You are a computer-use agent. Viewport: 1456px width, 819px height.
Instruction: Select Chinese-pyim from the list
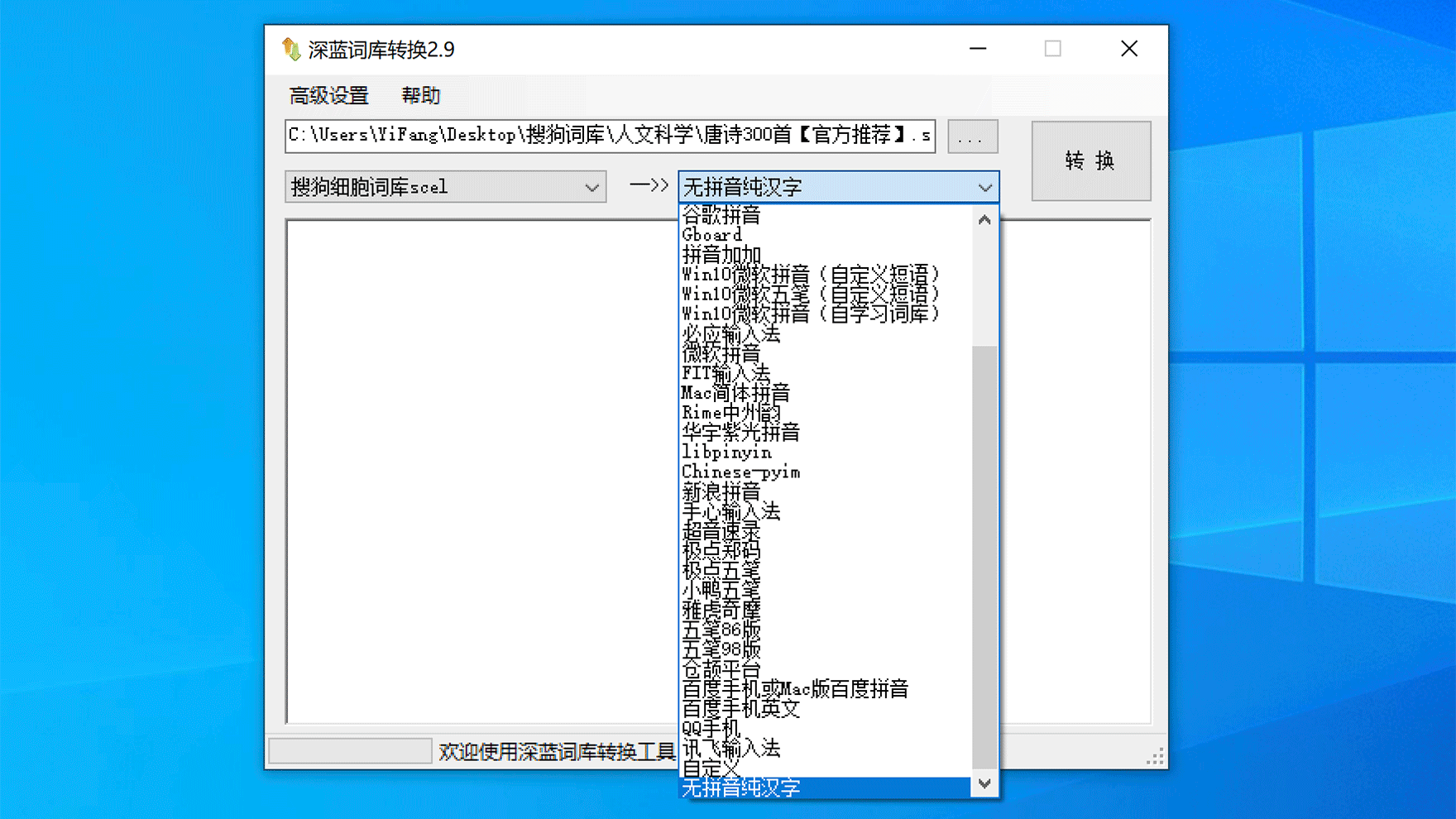pos(825,472)
